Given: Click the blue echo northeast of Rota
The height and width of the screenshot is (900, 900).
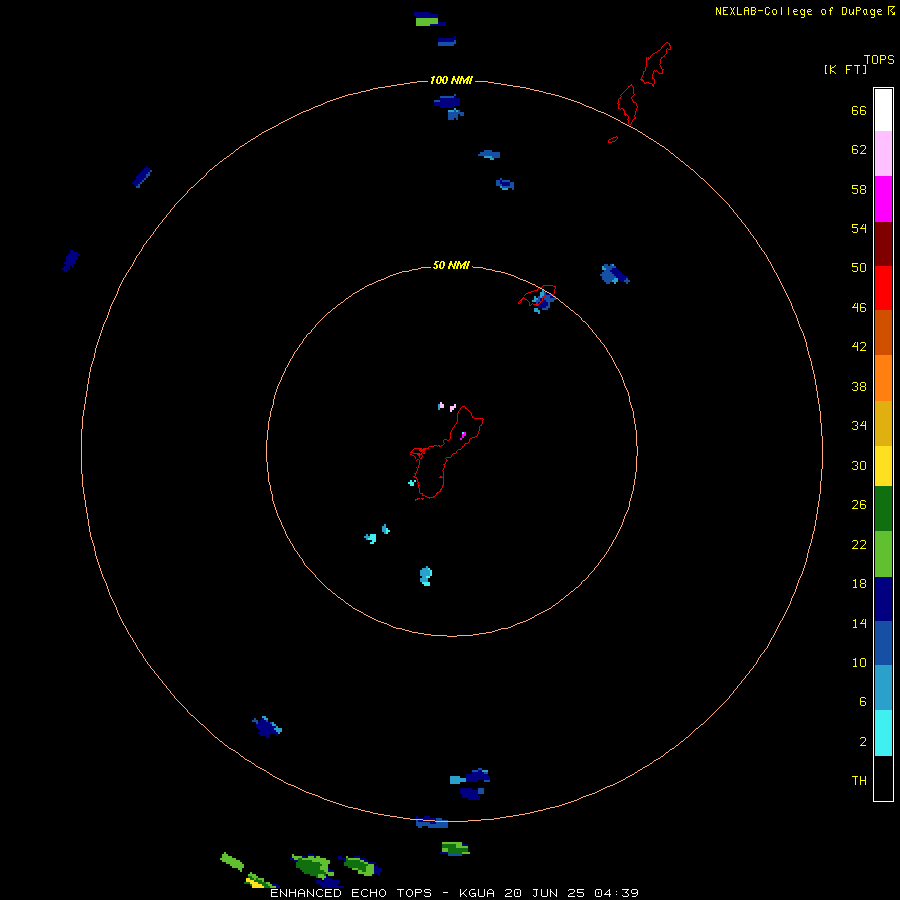Looking at the screenshot, I should tap(614, 274).
